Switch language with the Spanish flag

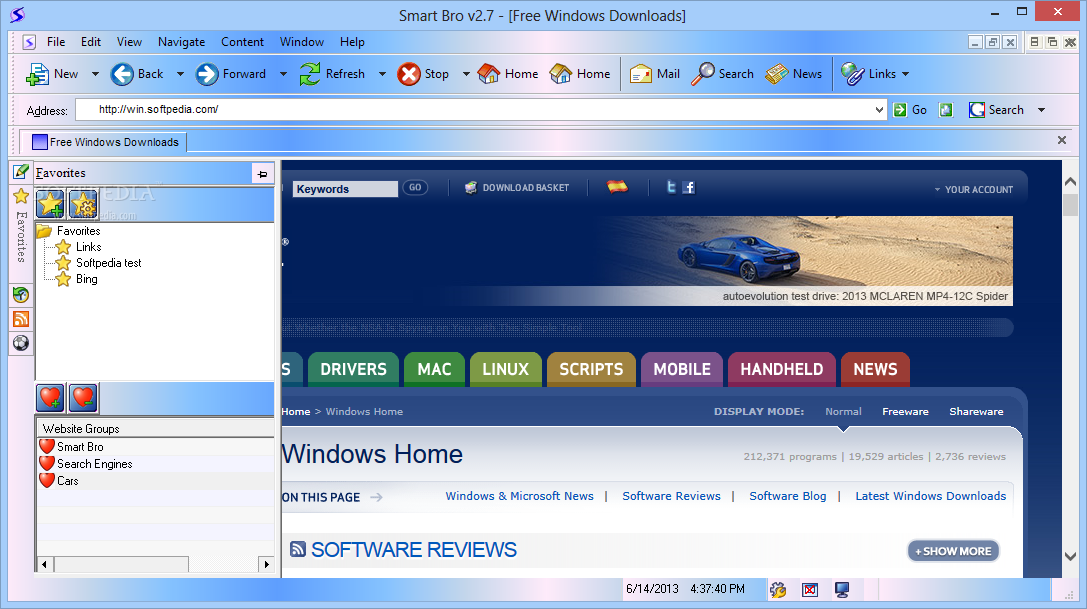click(617, 187)
